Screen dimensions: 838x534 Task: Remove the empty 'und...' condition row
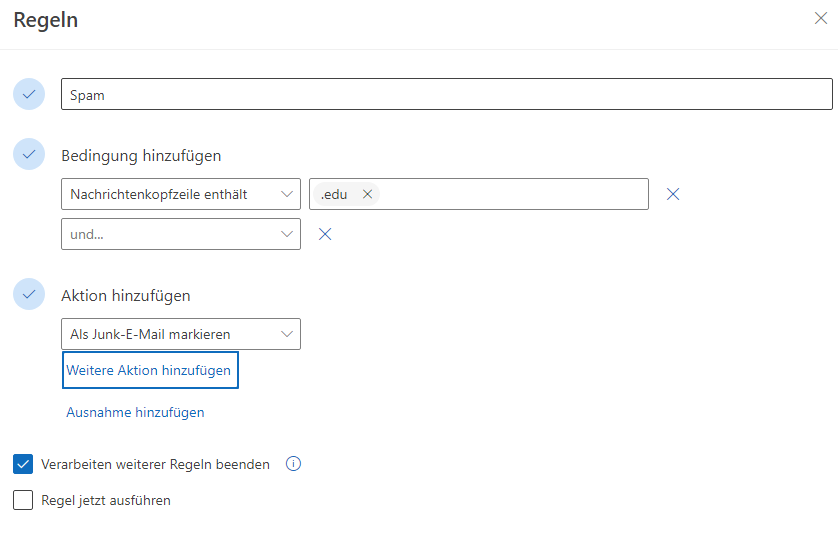click(x=324, y=234)
